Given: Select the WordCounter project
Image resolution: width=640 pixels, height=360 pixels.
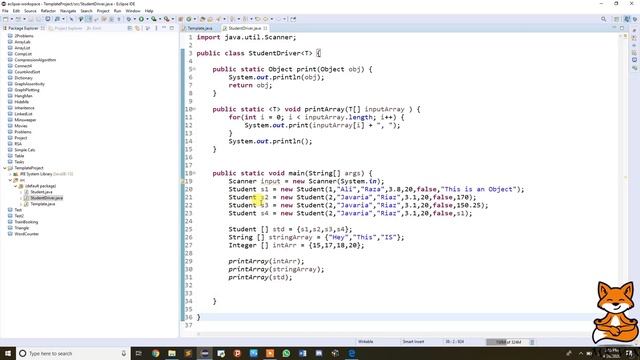Looking at the screenshot, I should point(27,234).
